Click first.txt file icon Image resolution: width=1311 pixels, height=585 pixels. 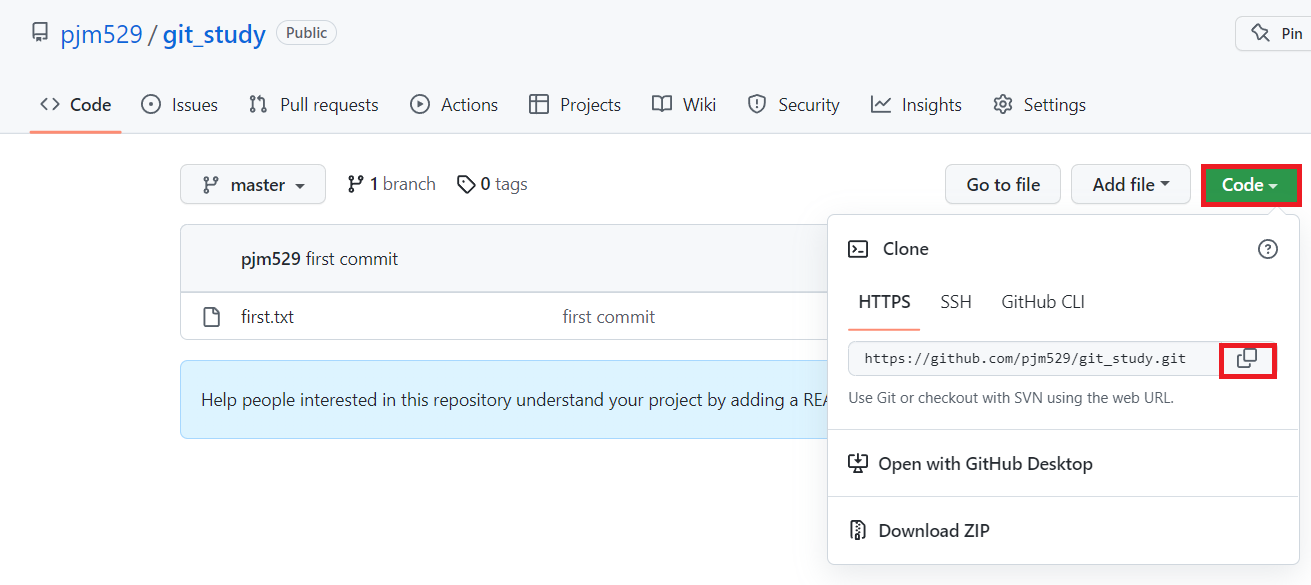212,317
